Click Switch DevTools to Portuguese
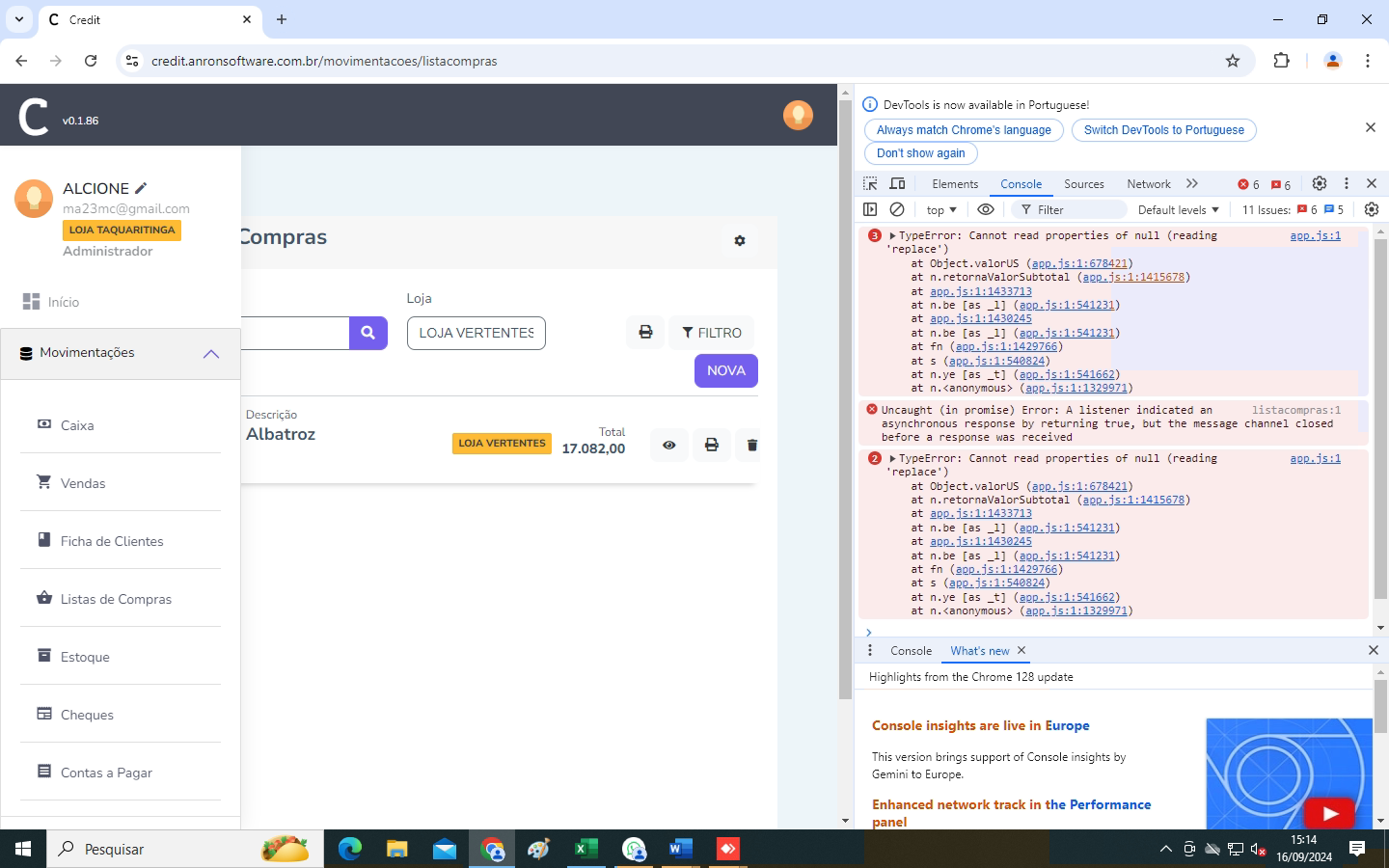1389x868 pixels. (x=1163, y=130)
